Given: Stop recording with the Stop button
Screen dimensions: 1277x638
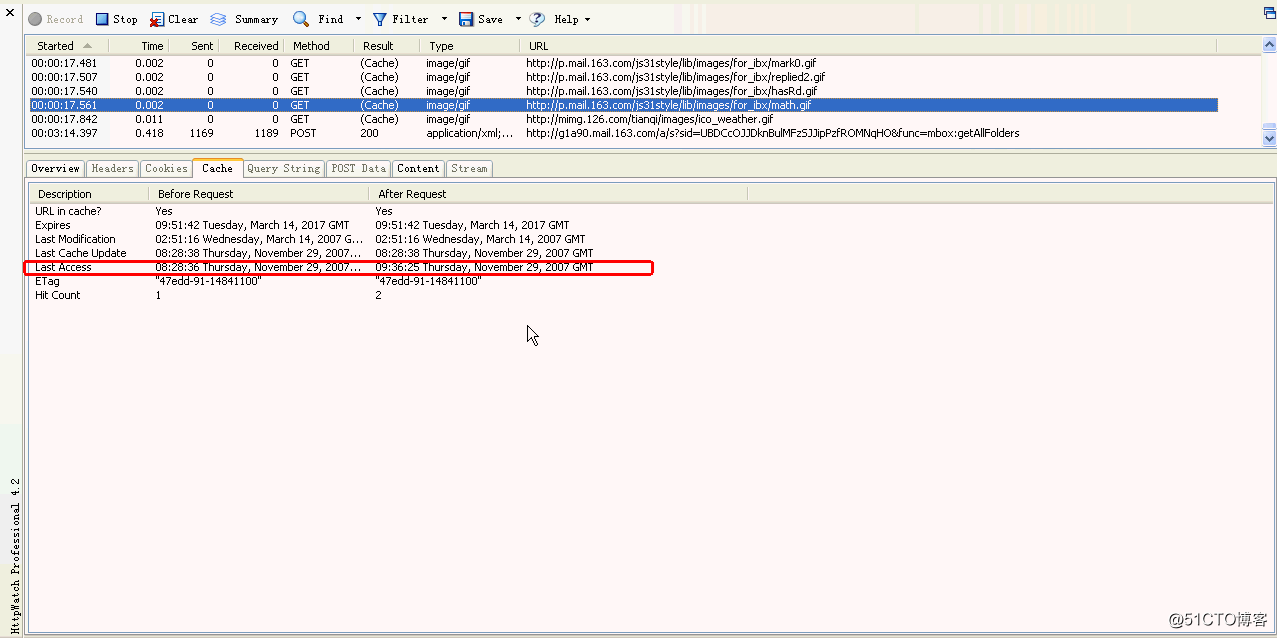Looking at the screenshot, I should point(117,19).
